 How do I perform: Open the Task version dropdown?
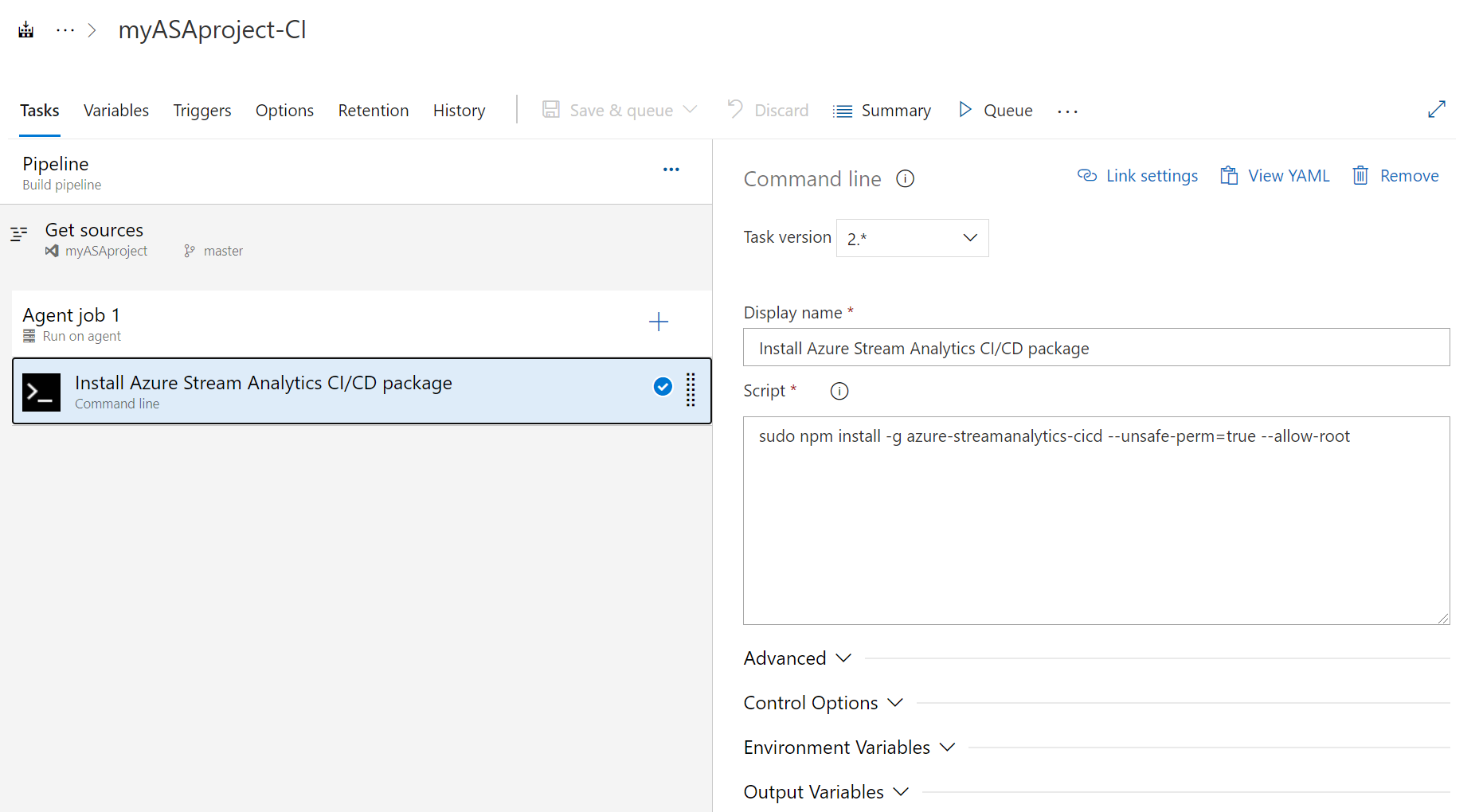[x=912, y=238]
